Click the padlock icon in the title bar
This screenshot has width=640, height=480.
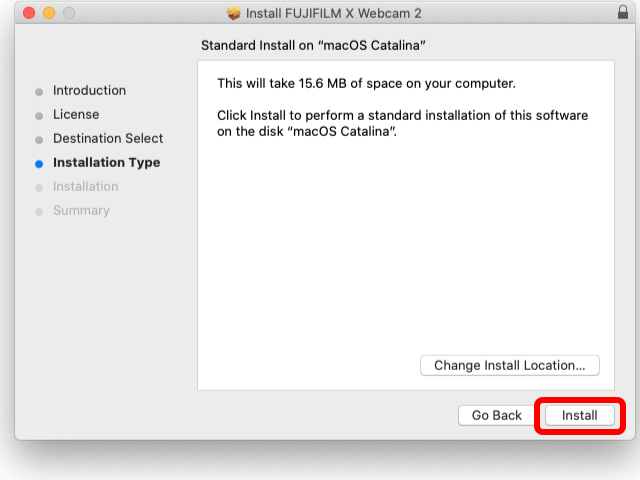tap(623, 12)
